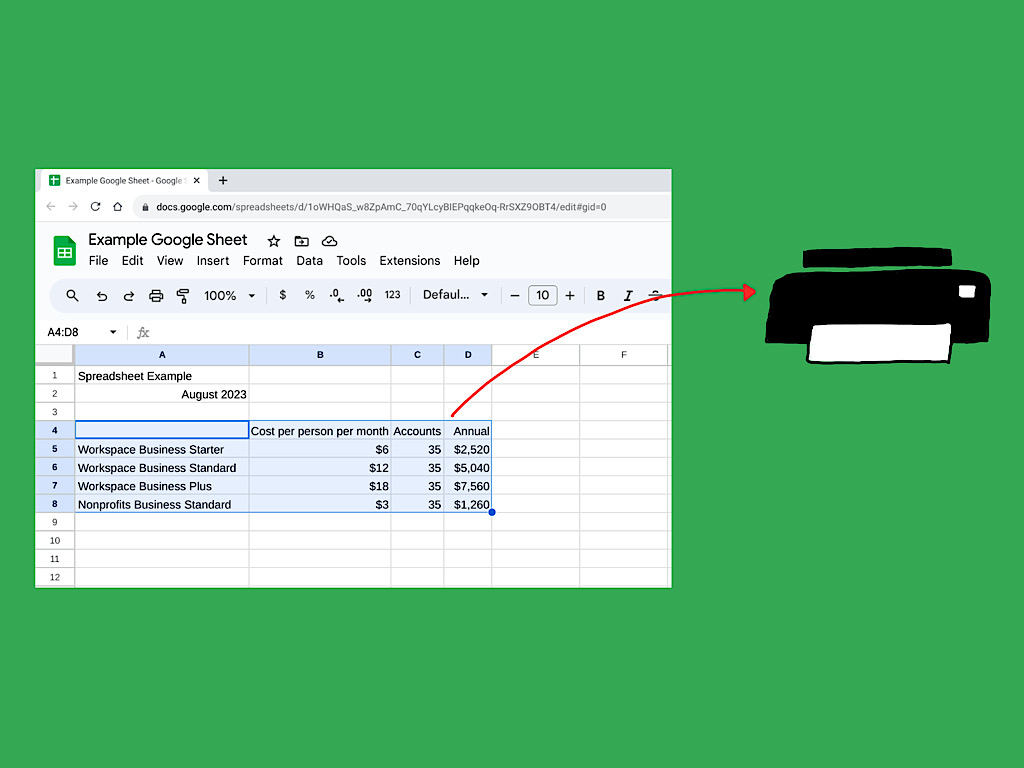The width and height of the screenshot is (1024, 768).
Task: Toggle italic formatting
Action: 627,295
